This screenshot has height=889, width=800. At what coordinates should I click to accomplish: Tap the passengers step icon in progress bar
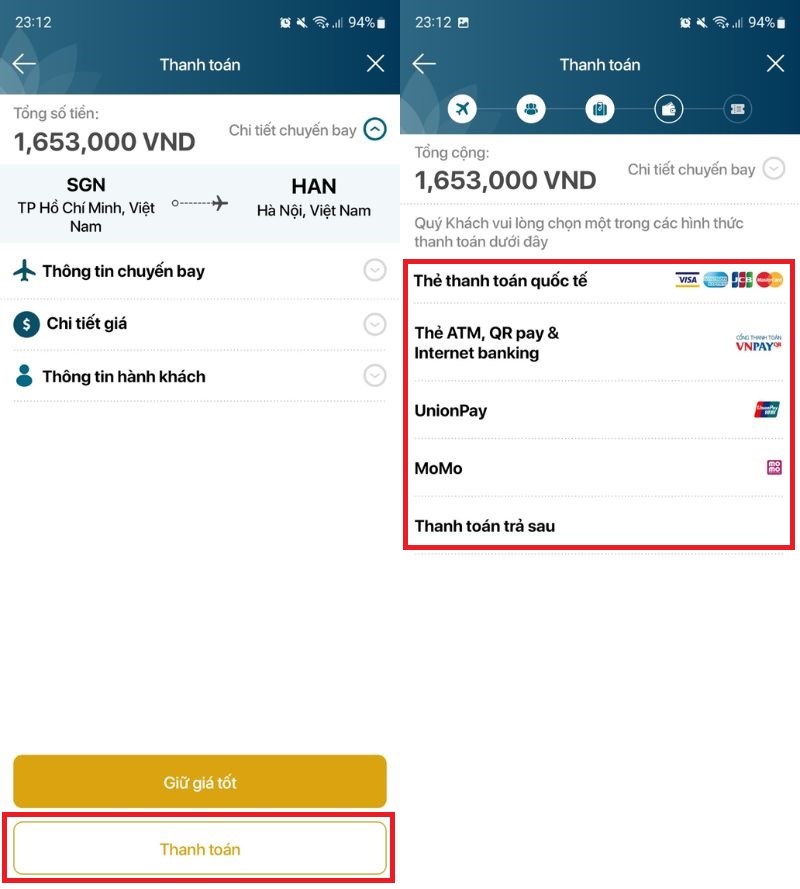[531, 108]
